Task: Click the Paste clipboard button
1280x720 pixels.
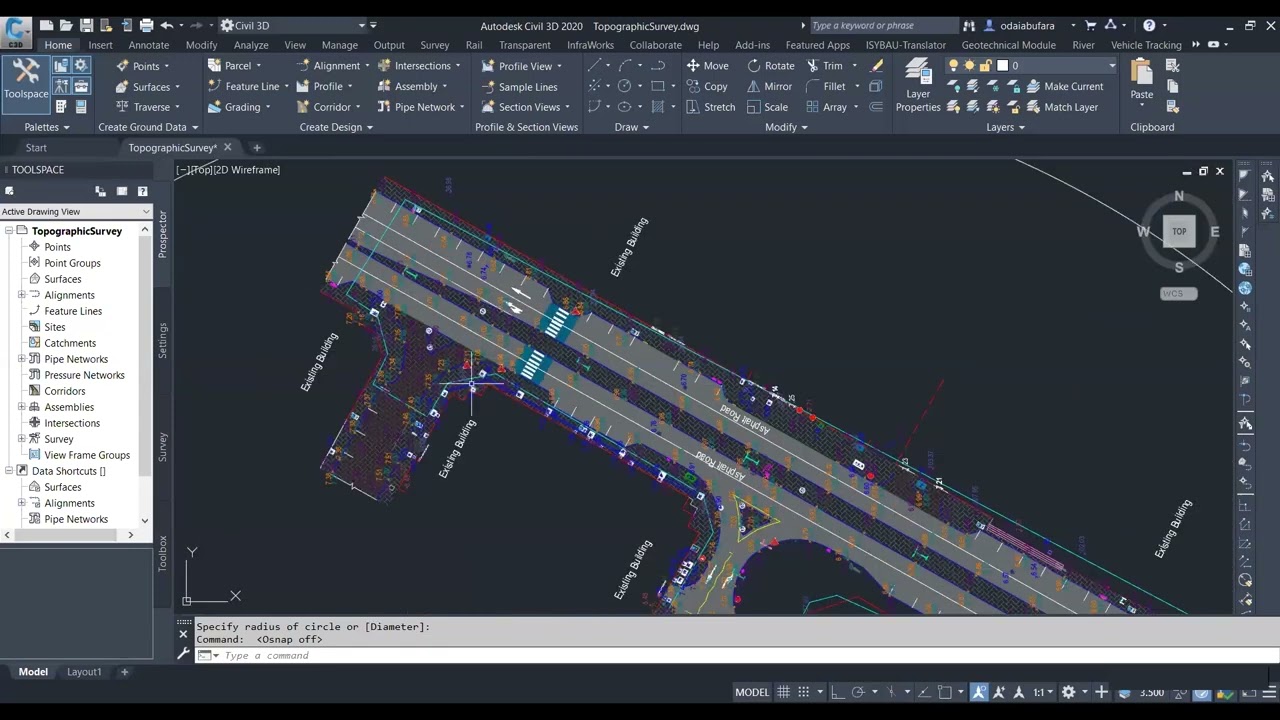Action: coord(1142,80)
